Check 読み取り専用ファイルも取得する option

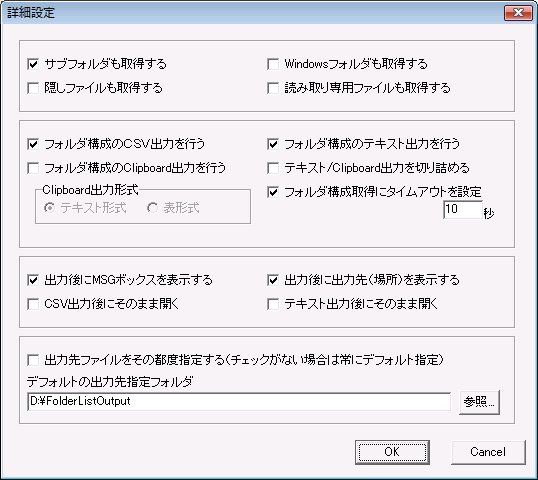point(273,88)
